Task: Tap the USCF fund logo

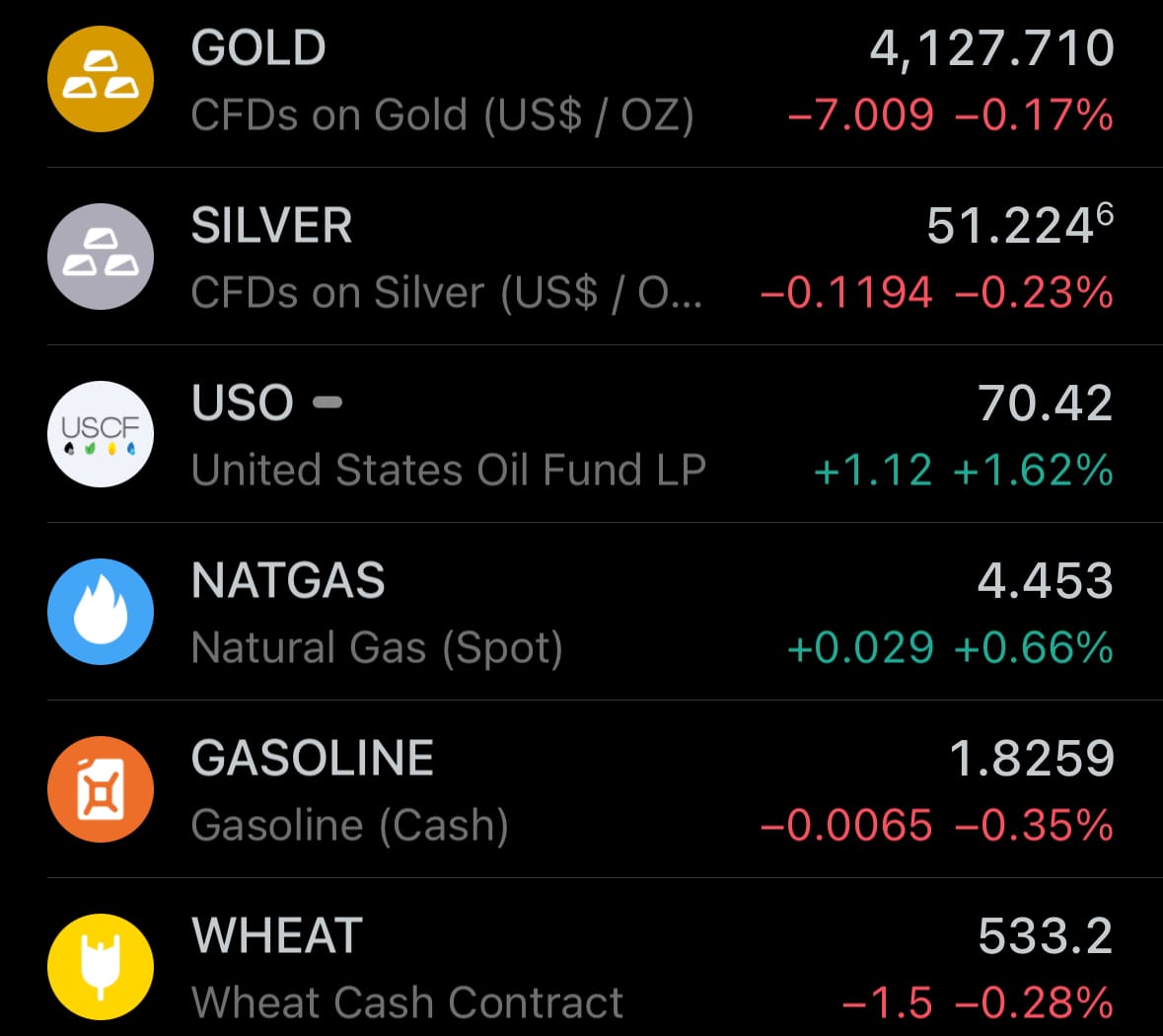Action: pos(101,434)
